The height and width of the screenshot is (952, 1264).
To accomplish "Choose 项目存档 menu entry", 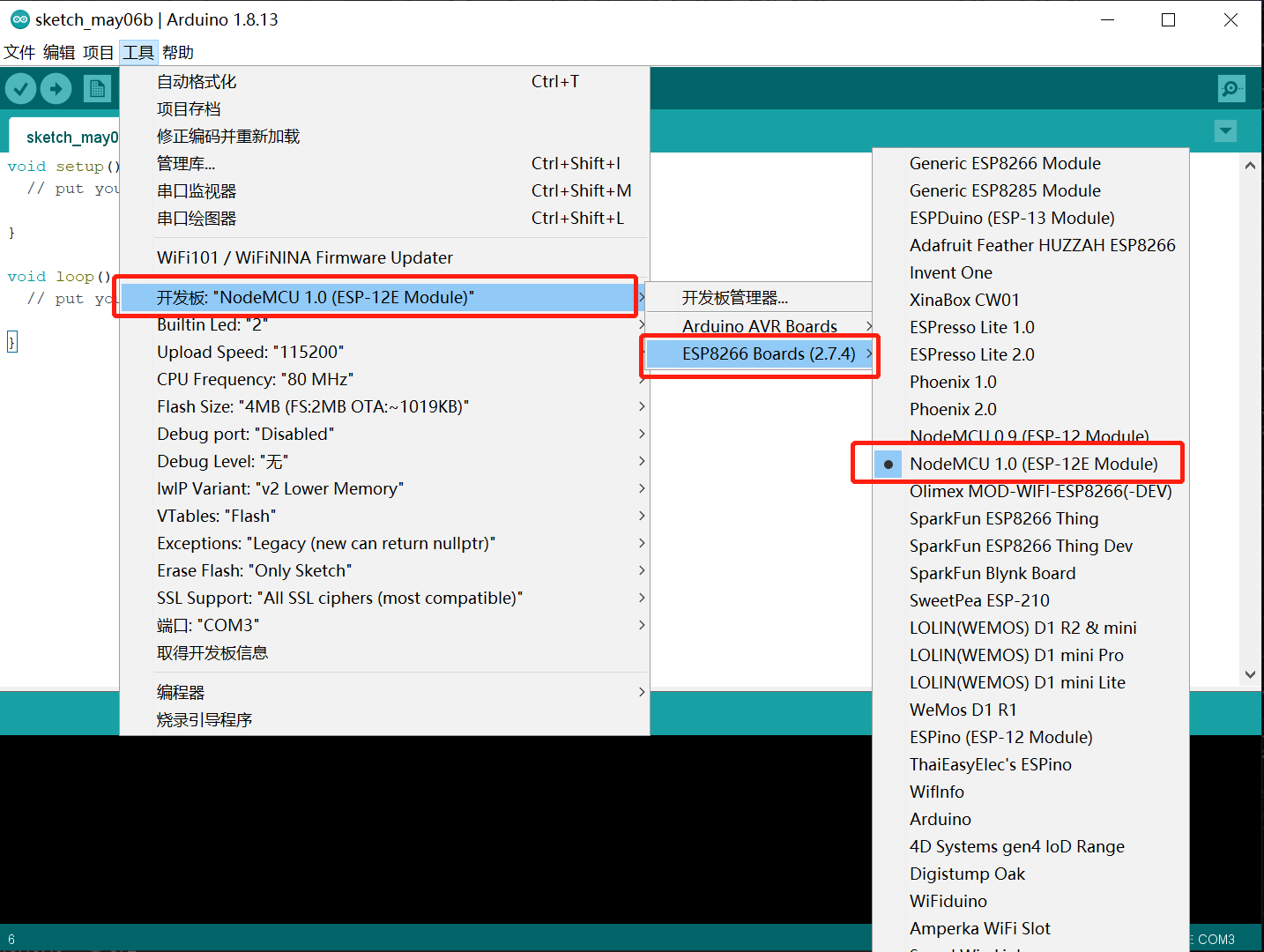I will 384,109.
